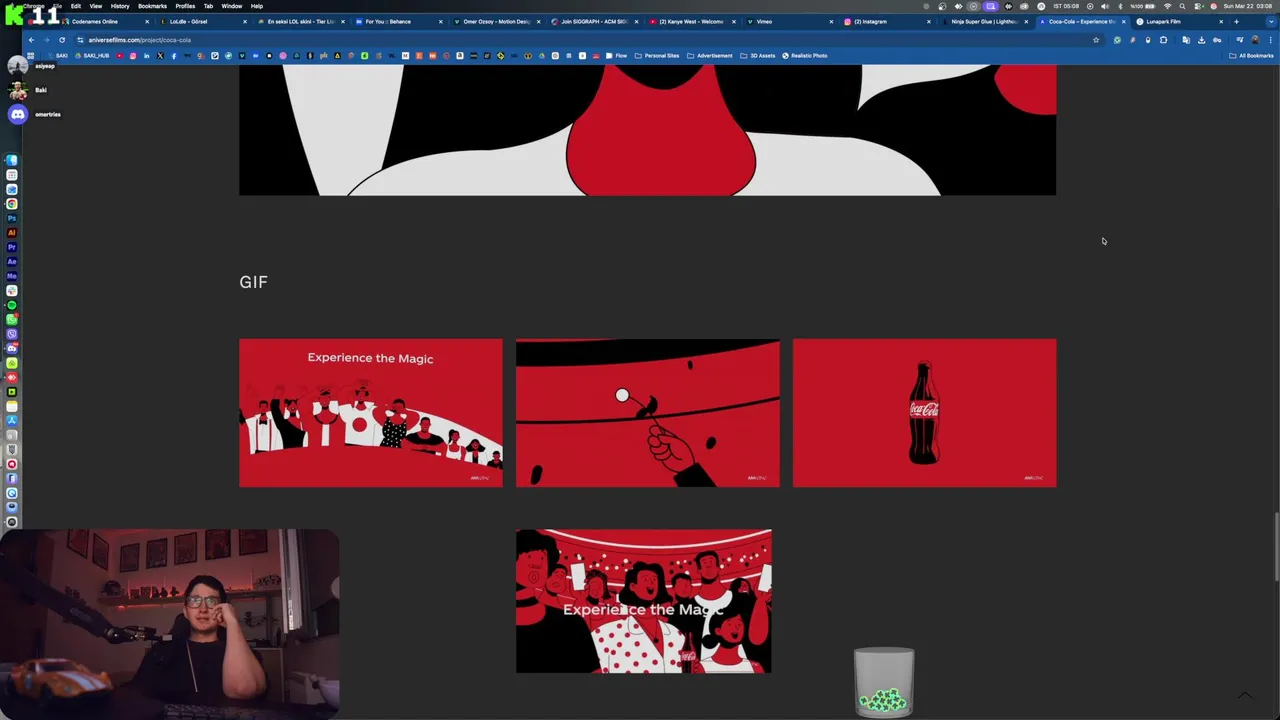The image size is (1280, 720).
Task: Open the bottom cheering crowd GIF
Action: coord(644,601)
